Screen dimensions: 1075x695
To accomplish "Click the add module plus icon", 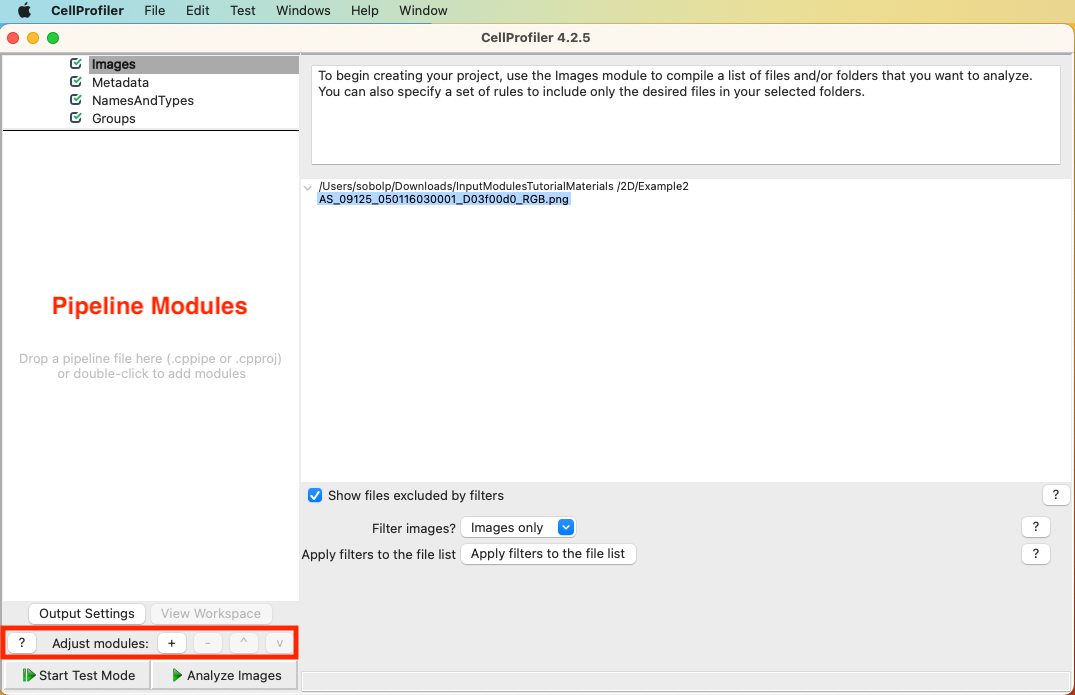I will pos(171,643).
